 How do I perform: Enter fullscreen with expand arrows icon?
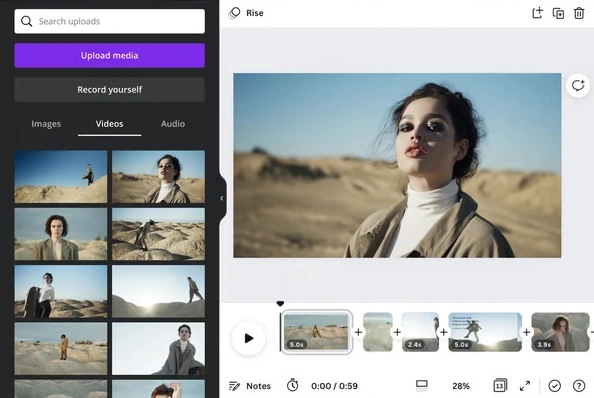tap(525, 386)
